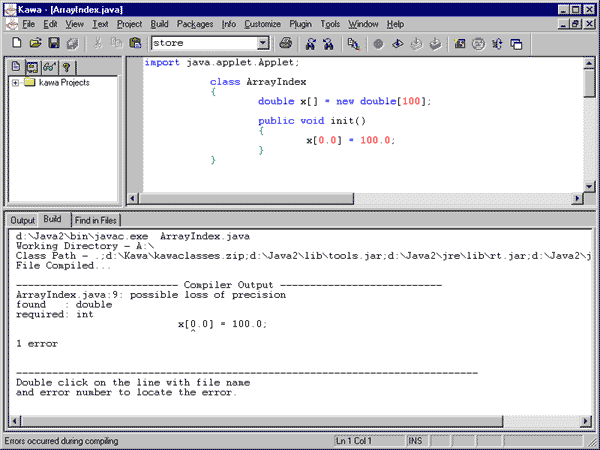Switch to the Output tab
Image resolution: width=600 pixels, height=450 pixels.
coord(22,220)
